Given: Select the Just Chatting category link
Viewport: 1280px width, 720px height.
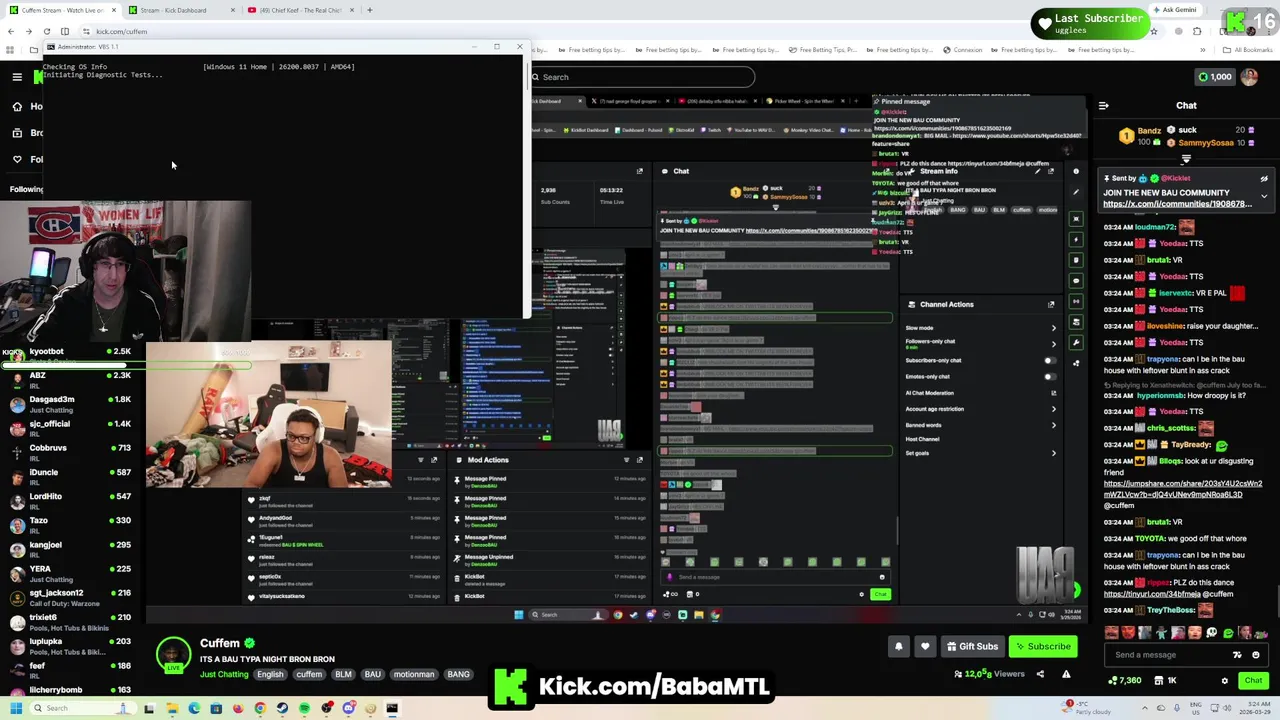Looking at the screenshot, I should click(x=224, y=674).
